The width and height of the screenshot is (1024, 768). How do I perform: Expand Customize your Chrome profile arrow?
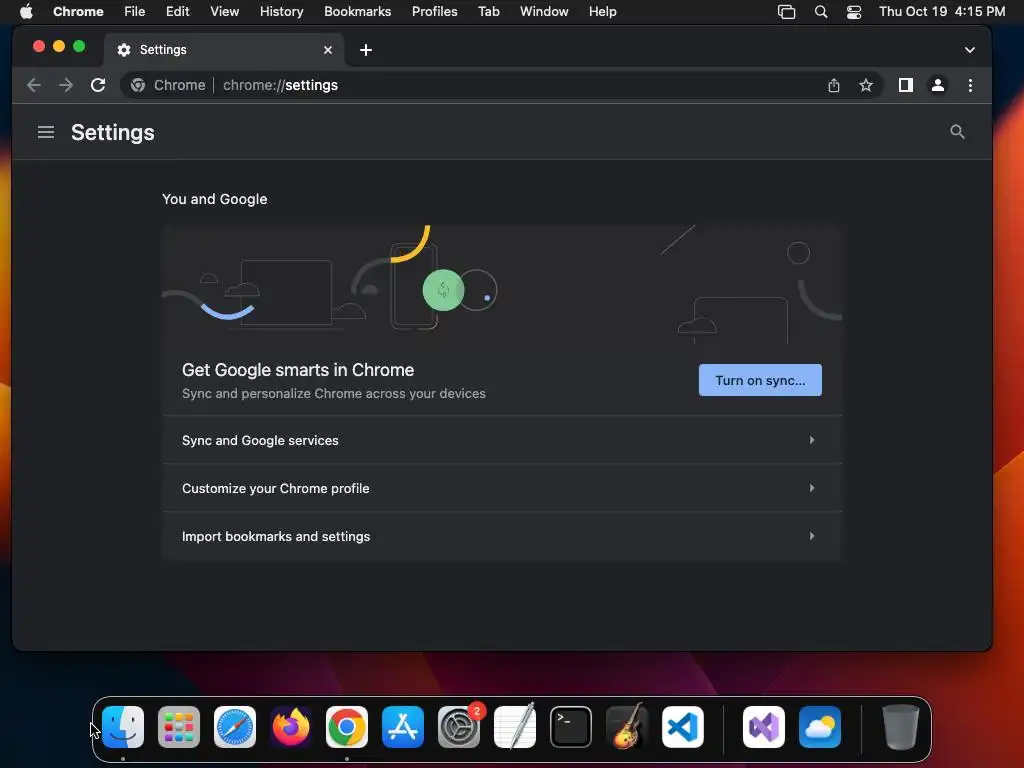[812, 488]
